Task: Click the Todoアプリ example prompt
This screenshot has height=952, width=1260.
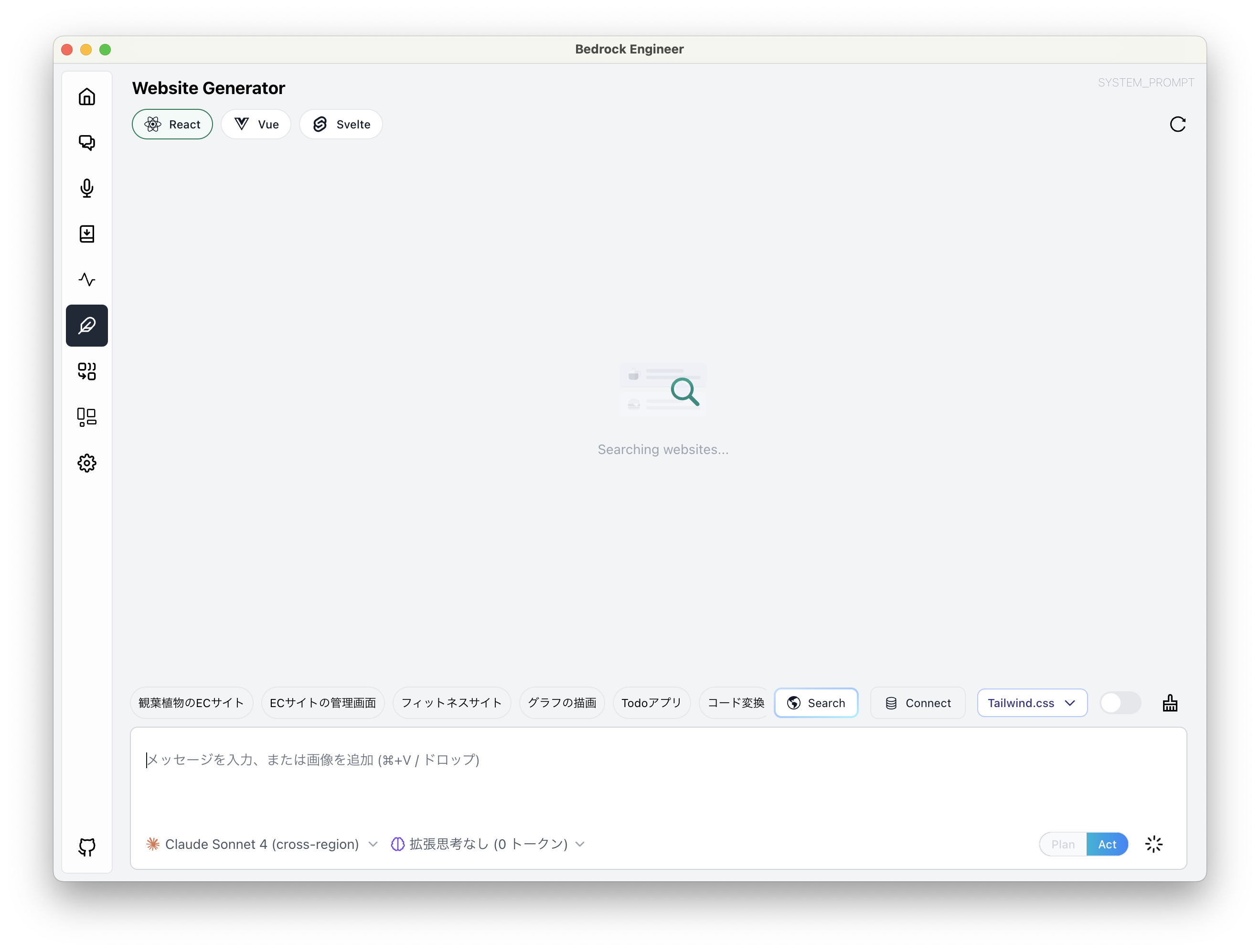Action: 651,703
